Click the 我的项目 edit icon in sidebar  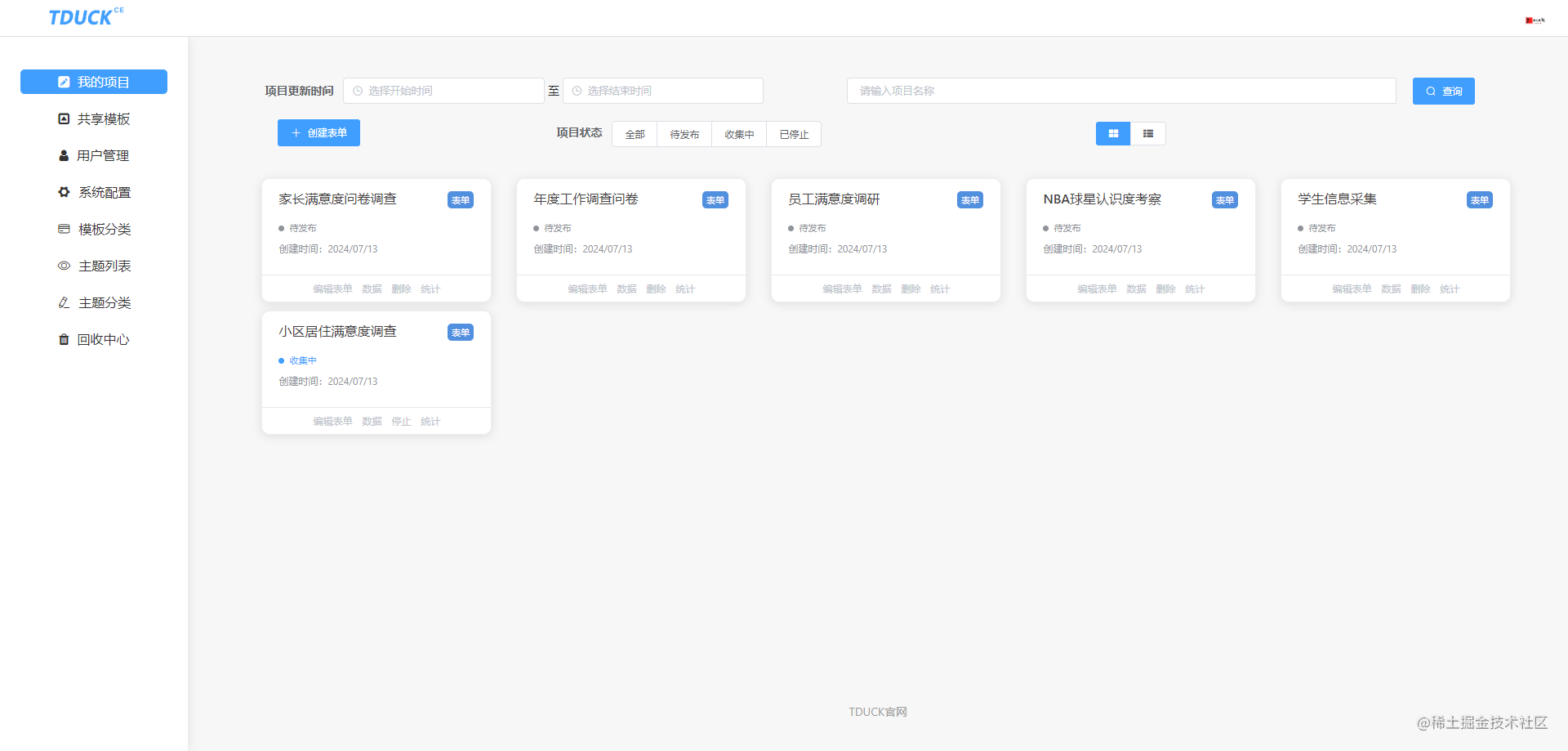pos(64,82)
